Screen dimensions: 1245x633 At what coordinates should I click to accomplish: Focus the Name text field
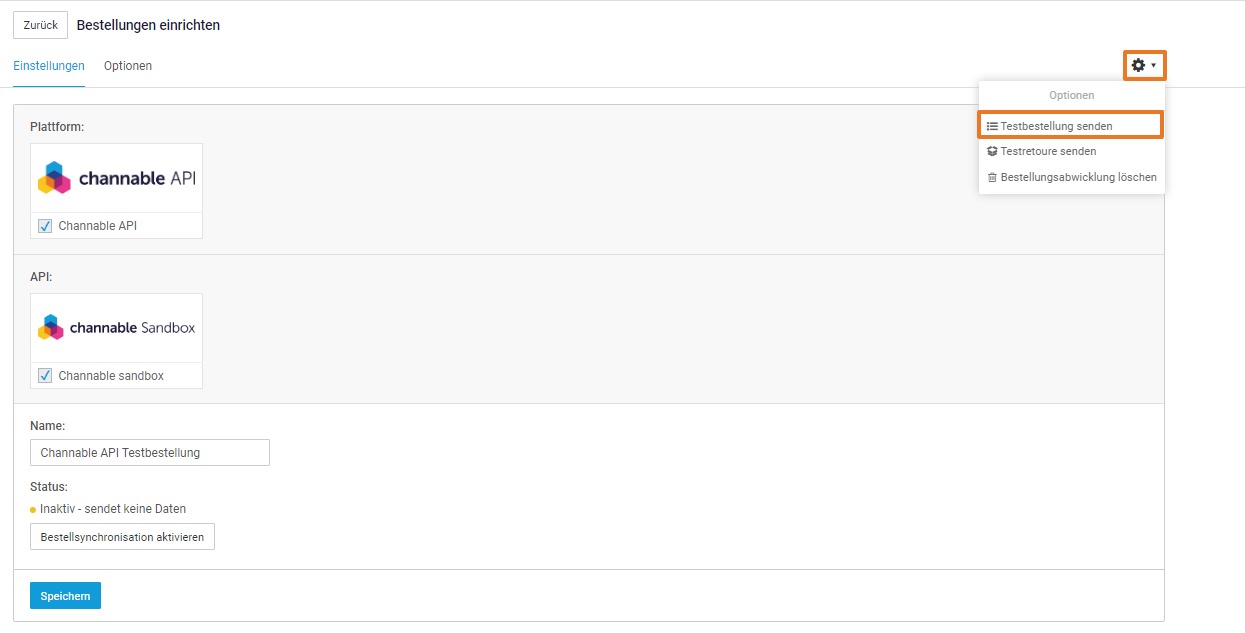pyautogui.click(x=150, y=453)
